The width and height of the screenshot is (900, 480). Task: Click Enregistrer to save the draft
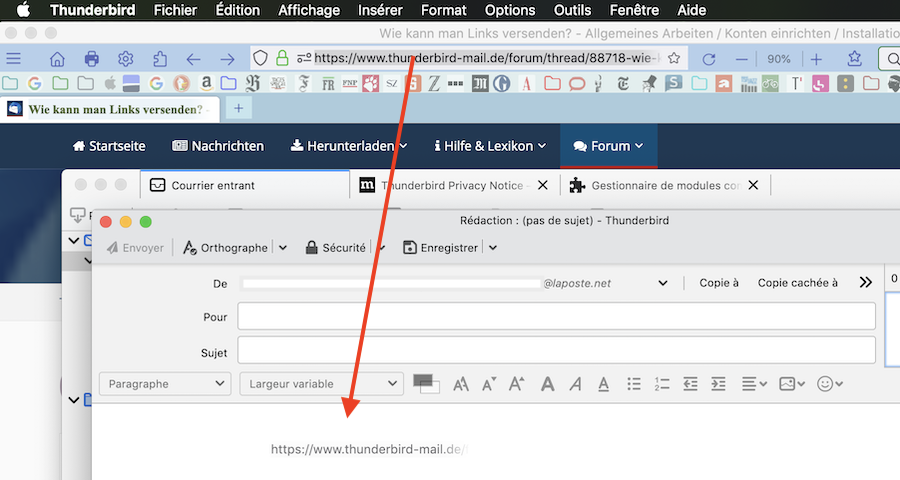pyautogui.click(x=441, y=248)
